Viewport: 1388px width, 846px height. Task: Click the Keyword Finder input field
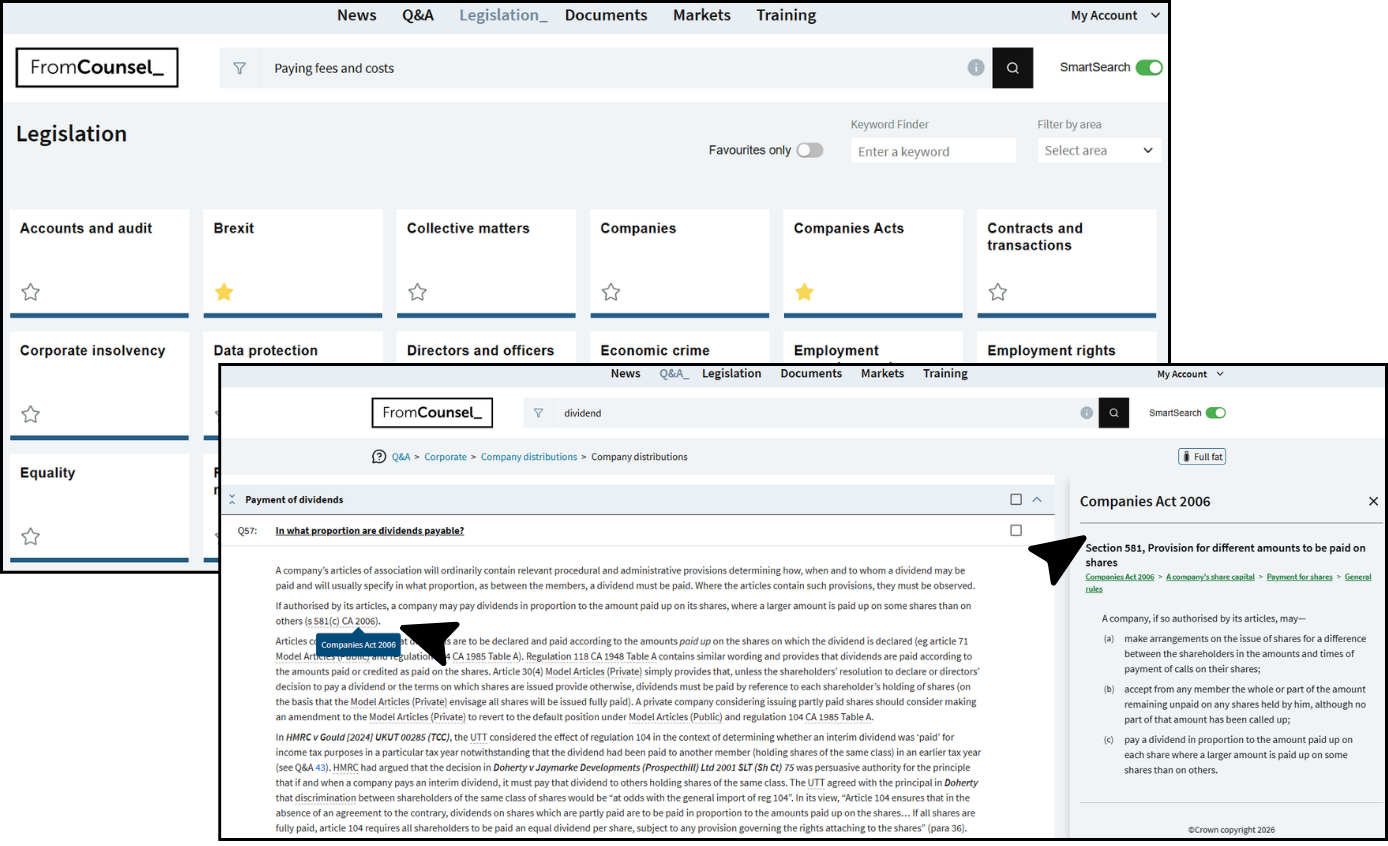933,151
